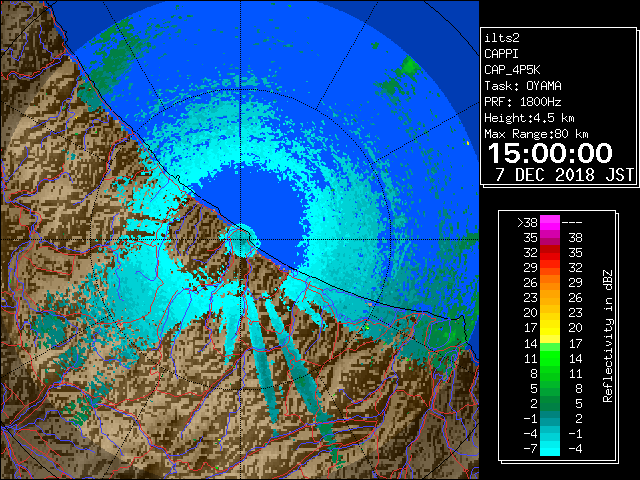Click the teal -1 to 2 dBZ swatch
The image size is (640, 480).
[x=550, y=418]
